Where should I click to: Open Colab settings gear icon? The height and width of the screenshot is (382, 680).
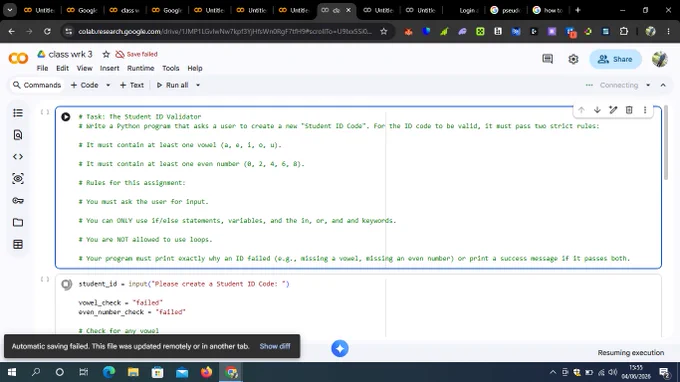(x=573, y=59)
